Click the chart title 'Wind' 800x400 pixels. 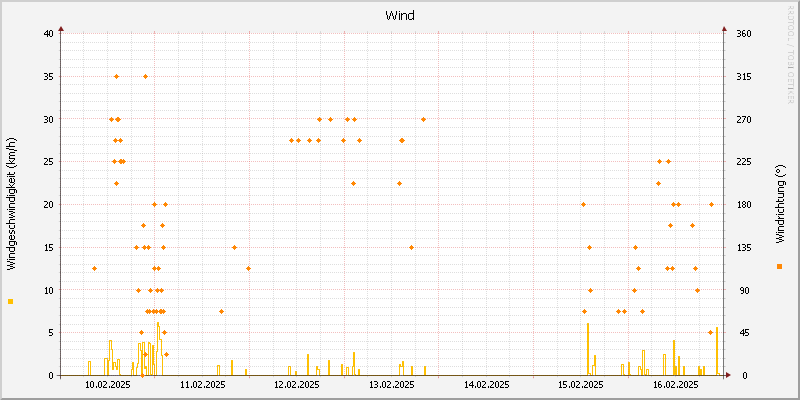(x=399, y=16)
